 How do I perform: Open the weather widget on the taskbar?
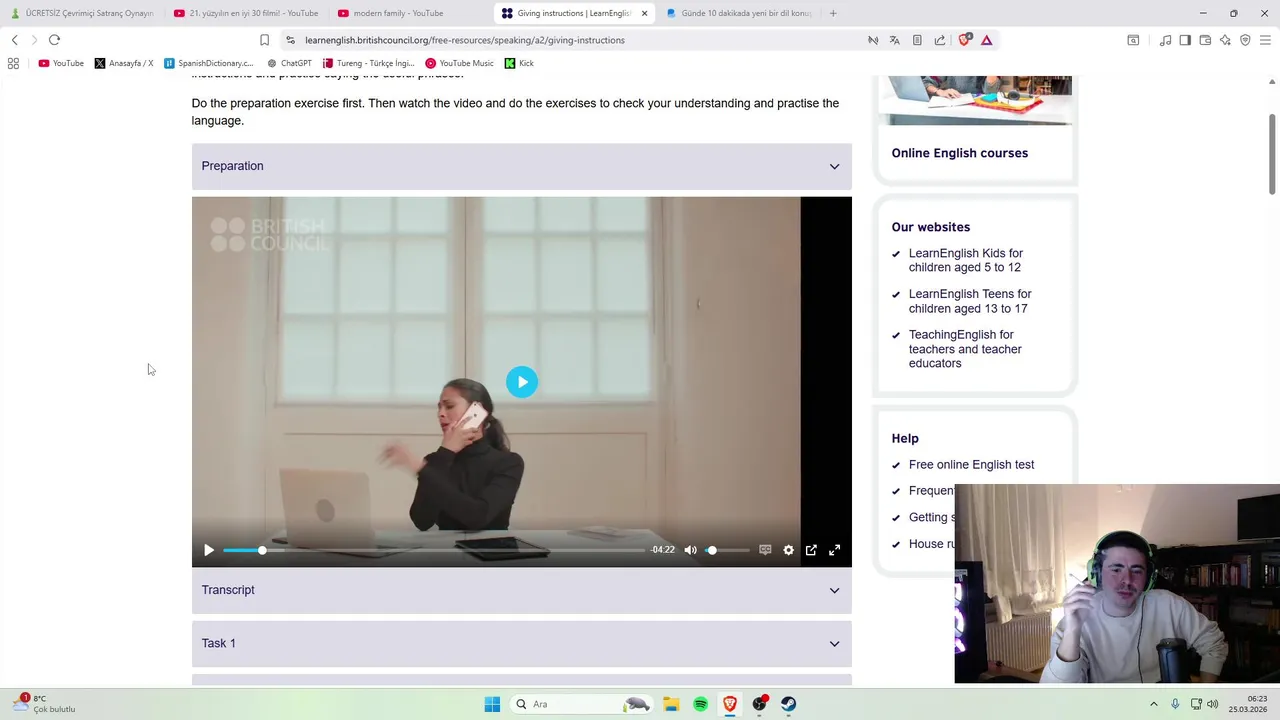point(44,704)
